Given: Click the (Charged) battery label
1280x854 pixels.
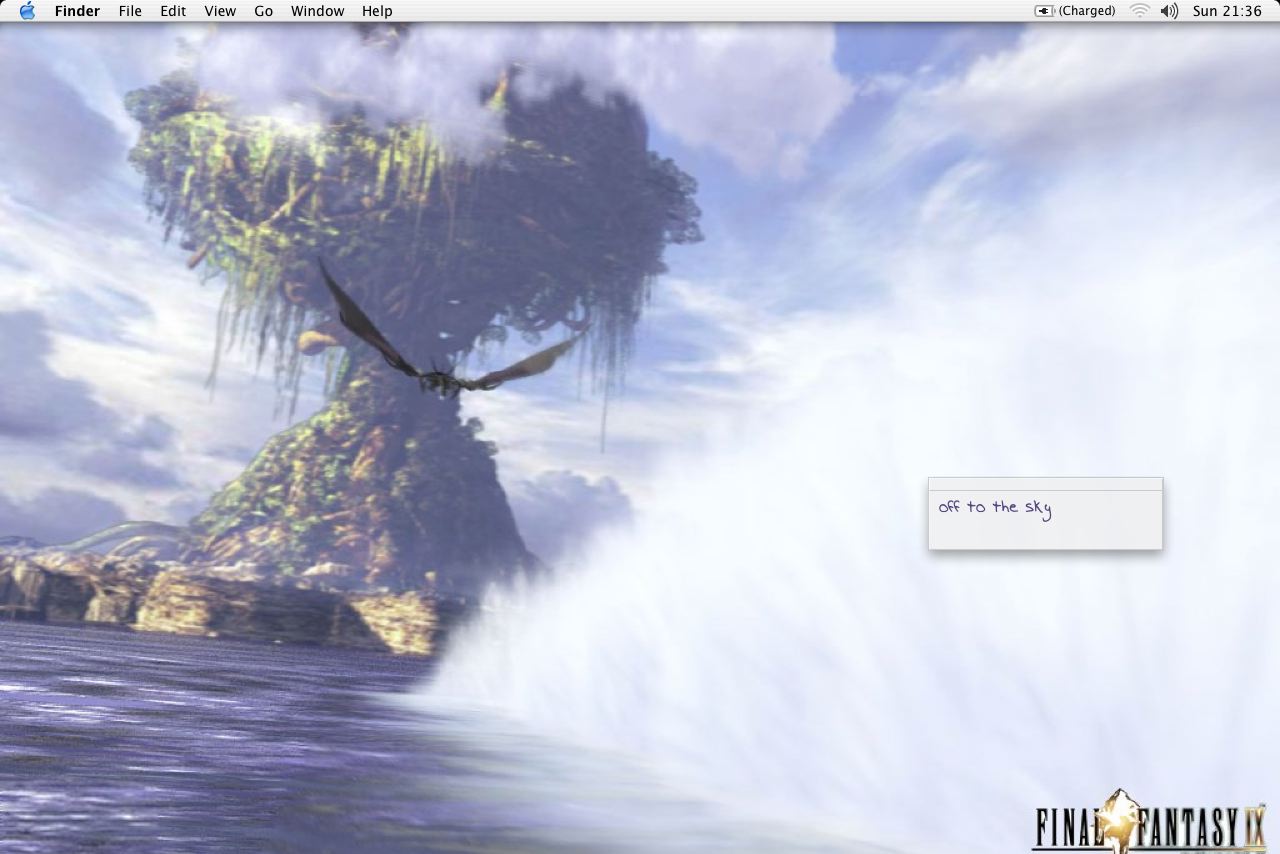Looking at the screenshot, I should pyautogui.click(x=1087, y=11).
